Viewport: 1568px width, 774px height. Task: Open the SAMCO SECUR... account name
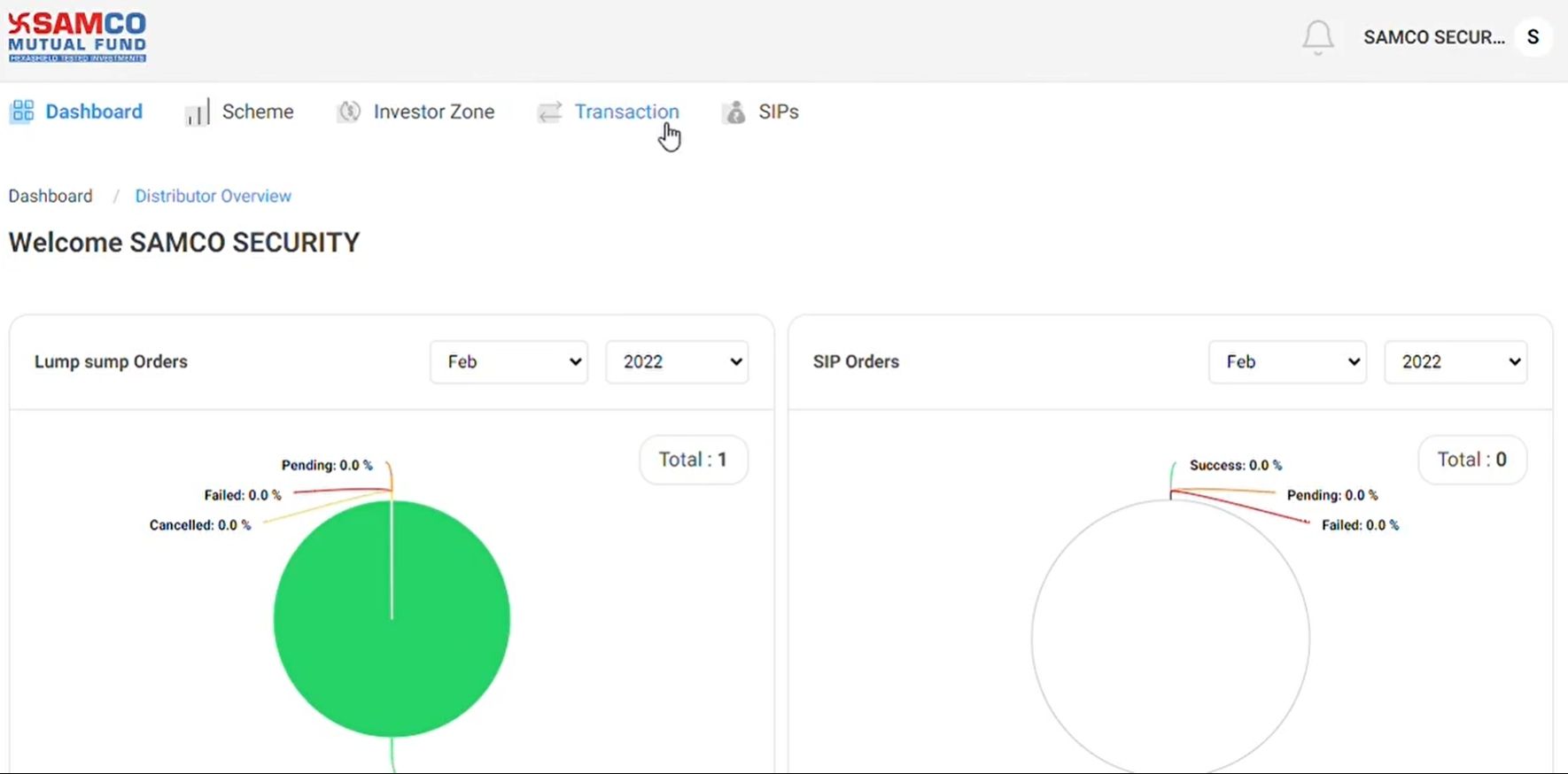coord(1433,37)
